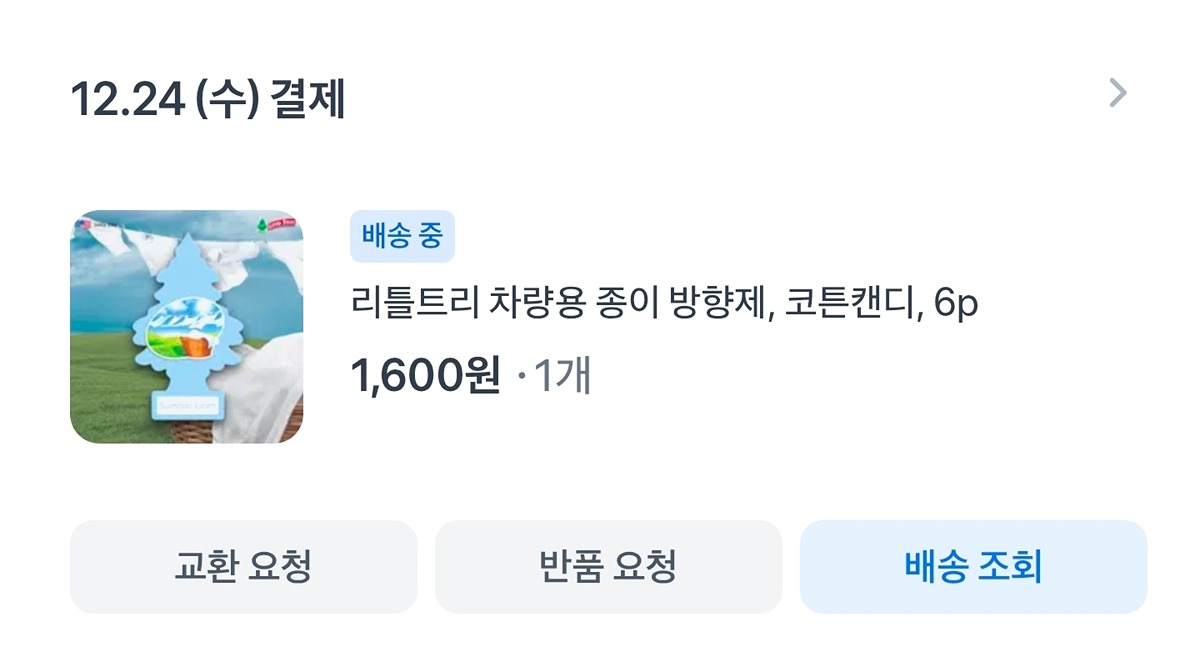Tap the green grass field in the product image
Image resolution: width=1200 pixels, height=667 pixels.
point(110,390)
